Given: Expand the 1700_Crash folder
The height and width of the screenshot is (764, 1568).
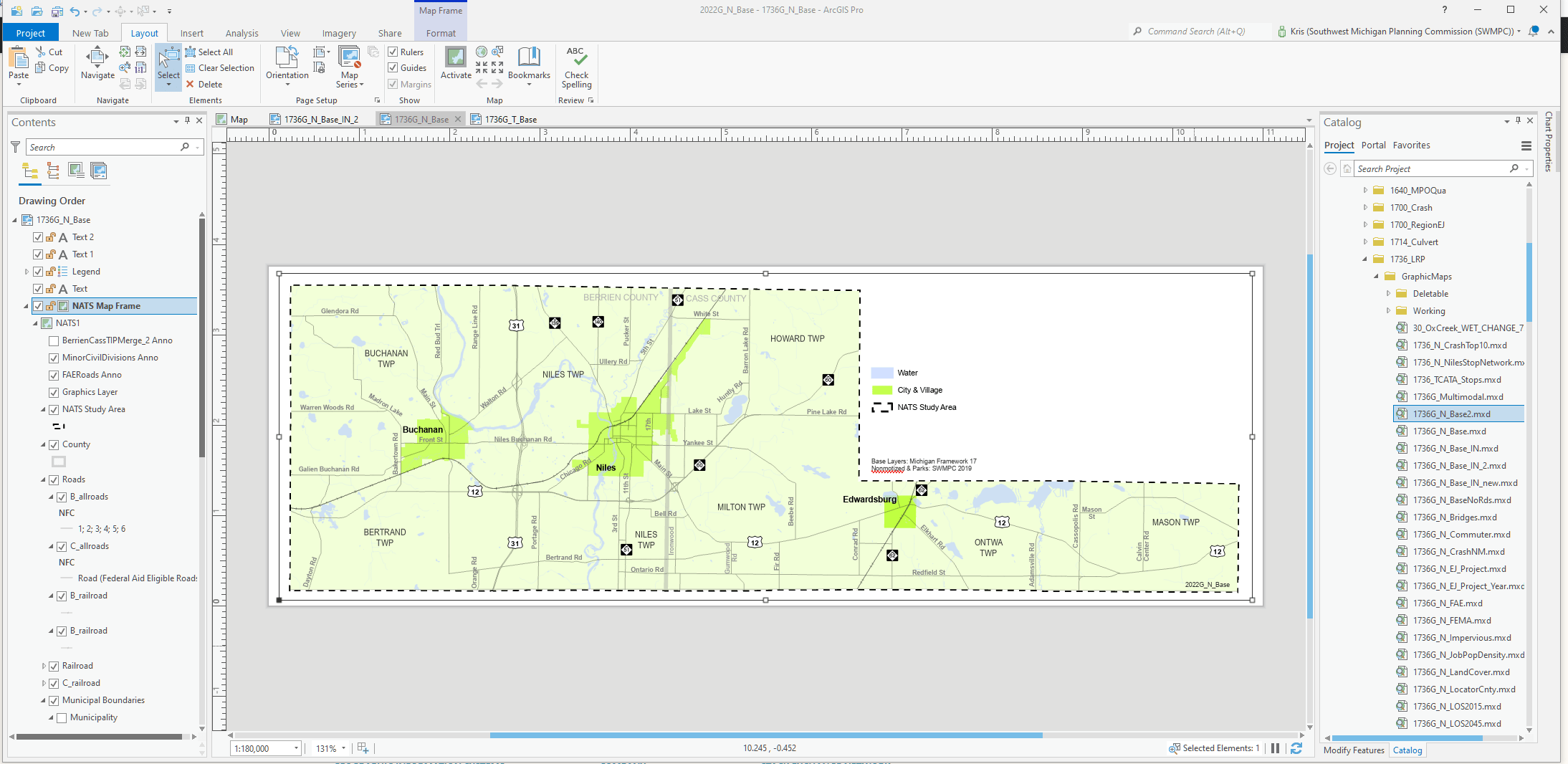Looking at the screenshot, I should (x=1365, y=208).
